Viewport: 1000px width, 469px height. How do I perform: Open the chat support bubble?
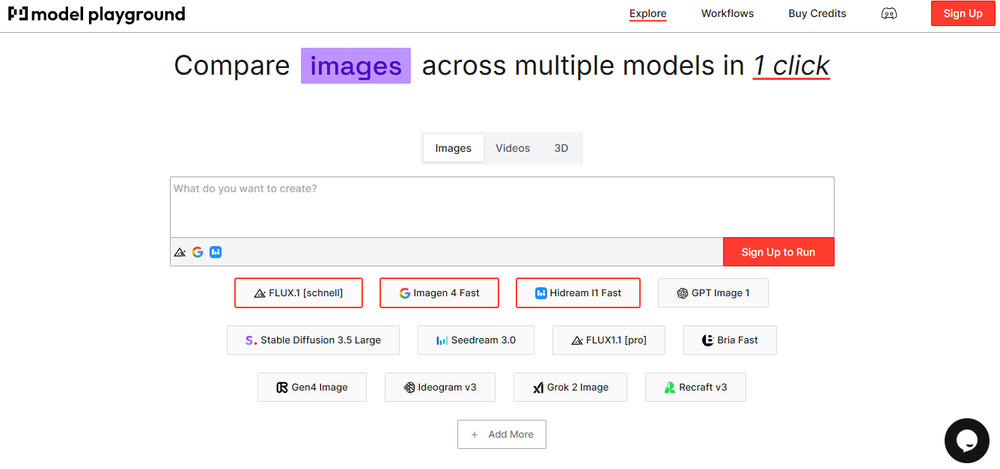click(965, 441)
